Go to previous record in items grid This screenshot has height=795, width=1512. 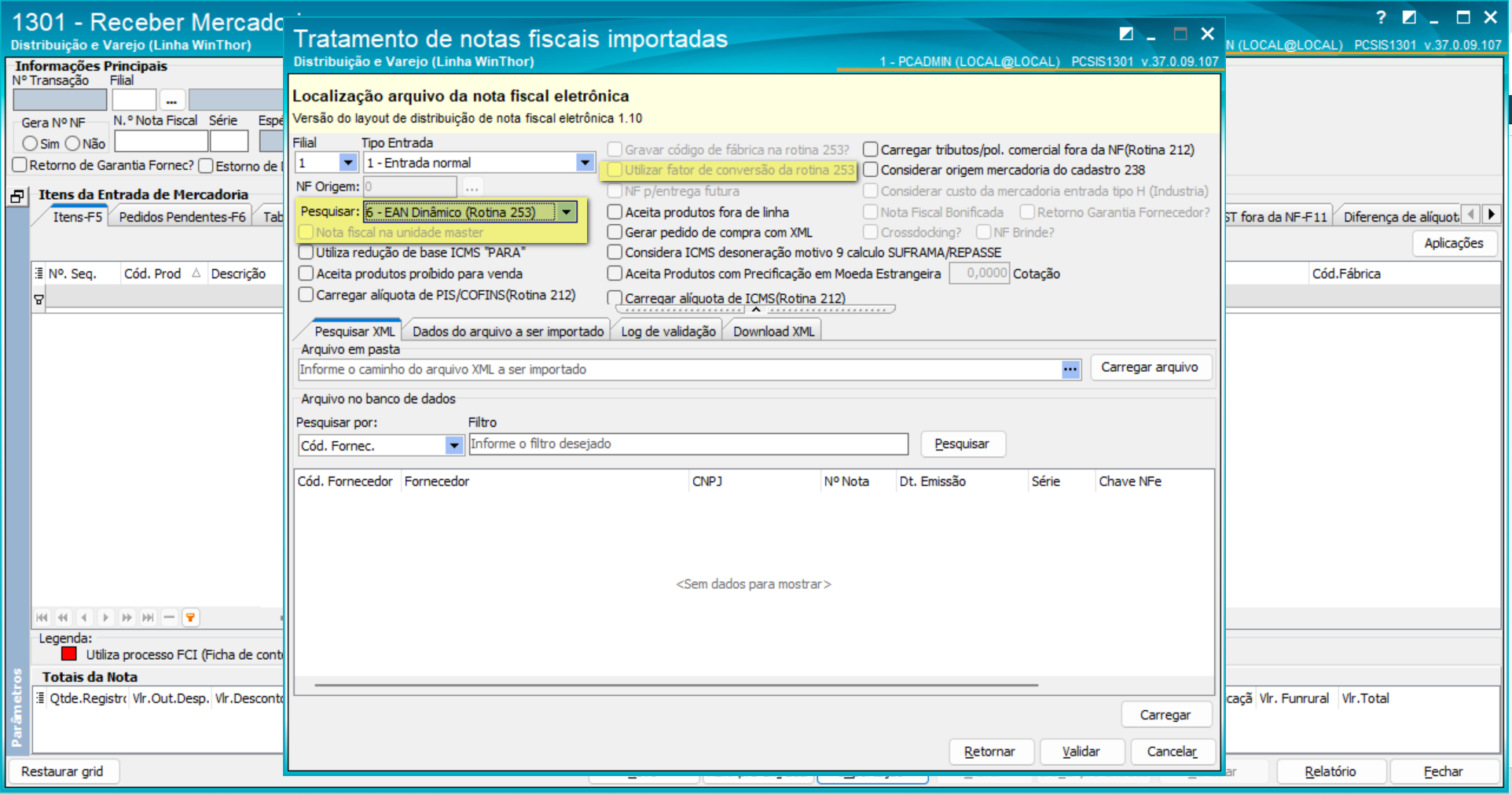(x=85, y=618)
